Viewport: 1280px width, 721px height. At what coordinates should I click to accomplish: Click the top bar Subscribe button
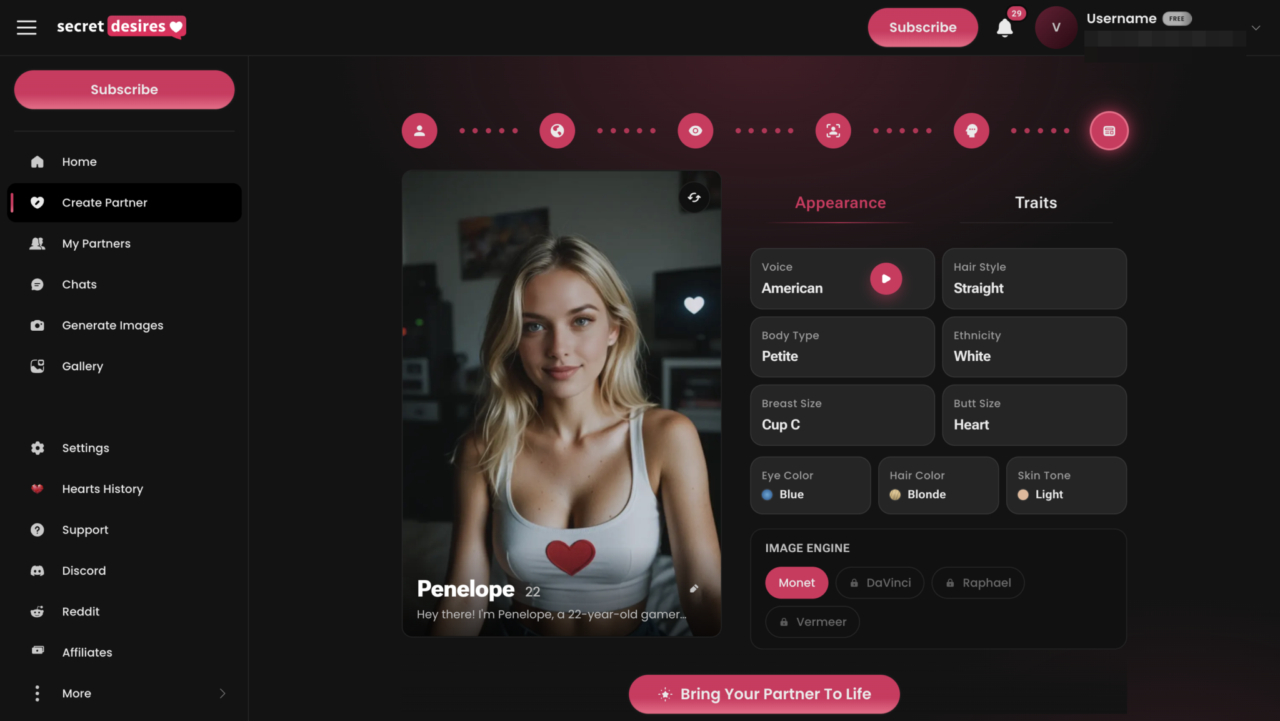pos(923,27)
